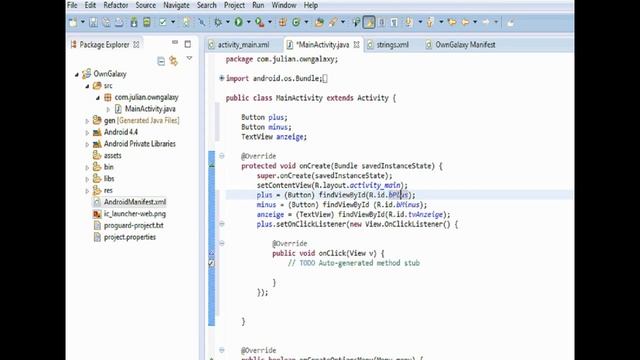This screenshot has width=640, height=360.
Task: Expand the Android 4.4 library node
Action: 87,133
